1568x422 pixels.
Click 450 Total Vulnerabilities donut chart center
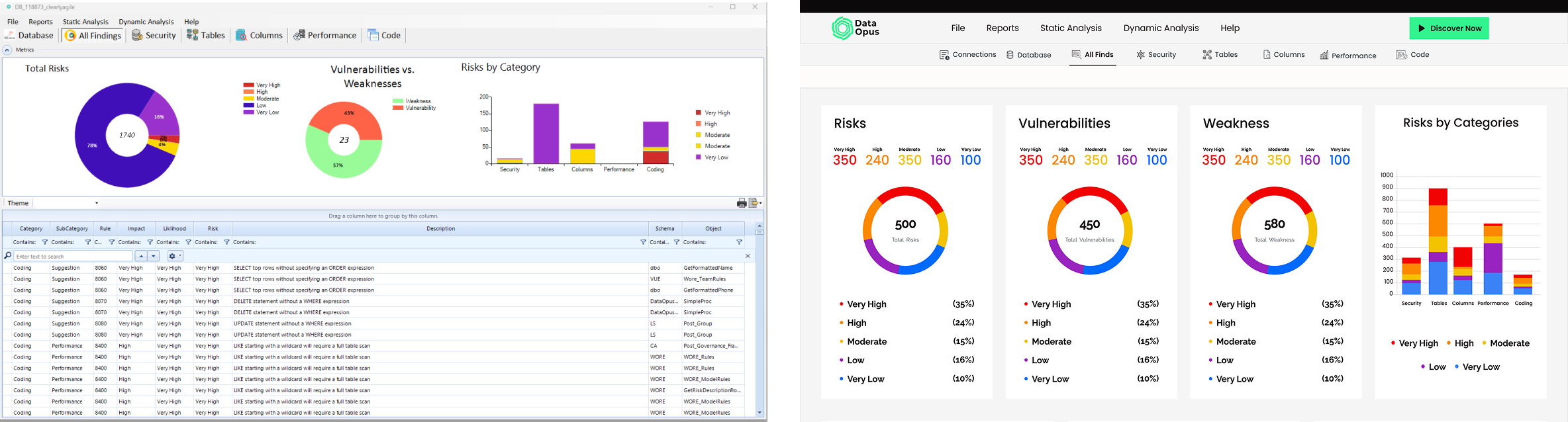1090,230
